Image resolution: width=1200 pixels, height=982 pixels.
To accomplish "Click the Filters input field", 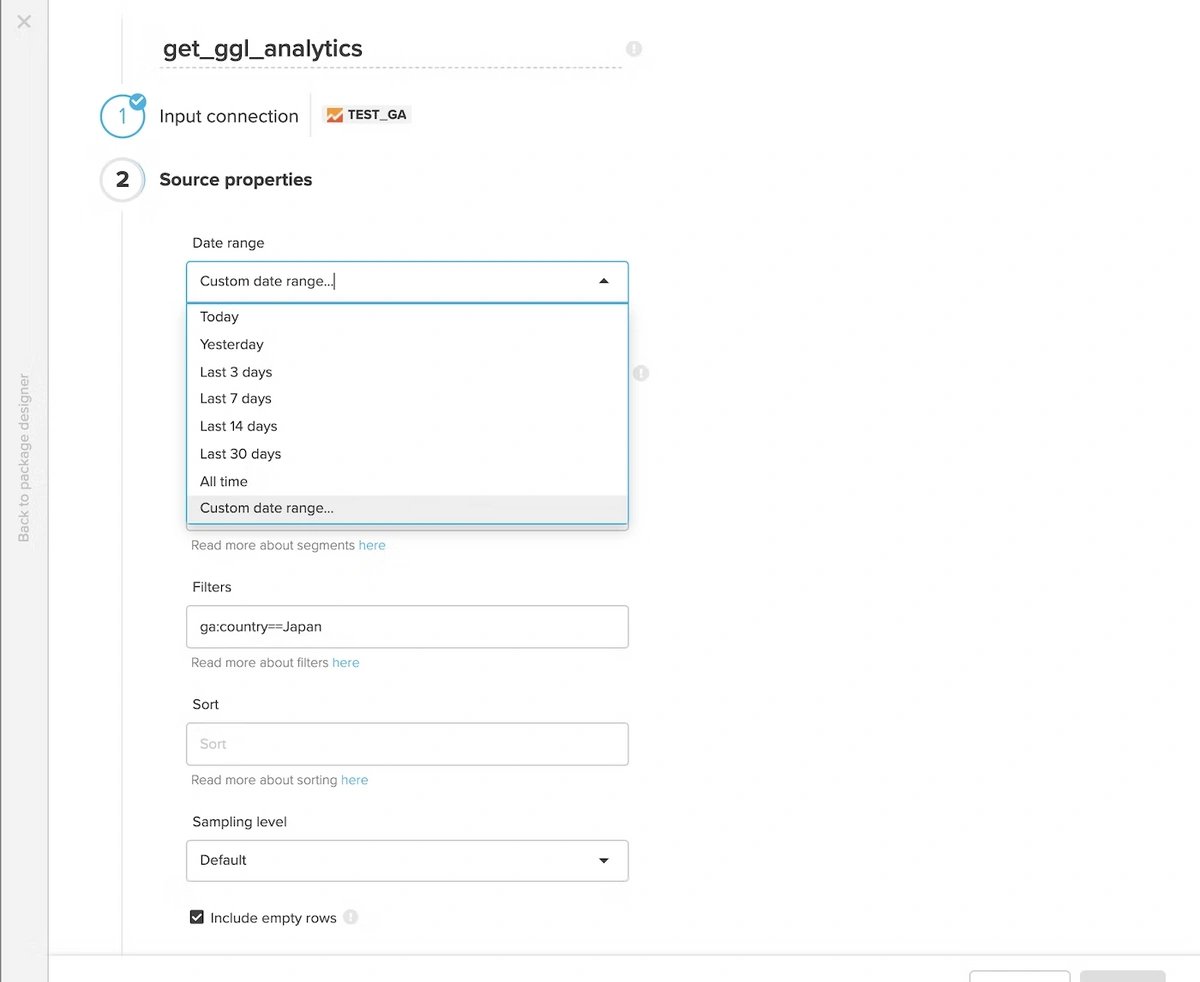I will coord(407,627).
